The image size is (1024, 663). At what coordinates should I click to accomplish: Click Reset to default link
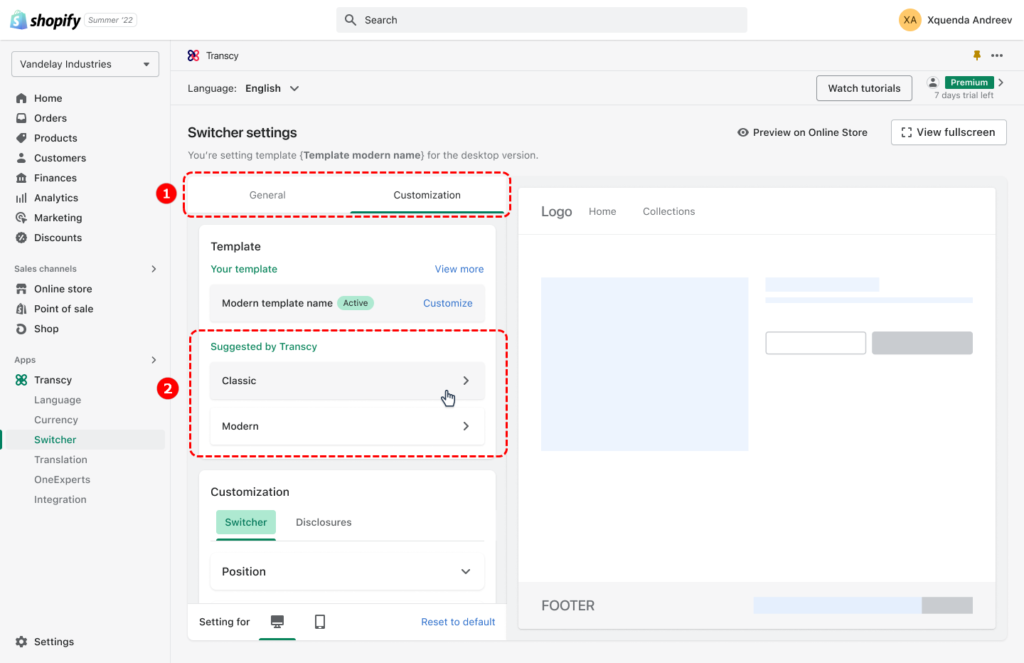[458, 622]
